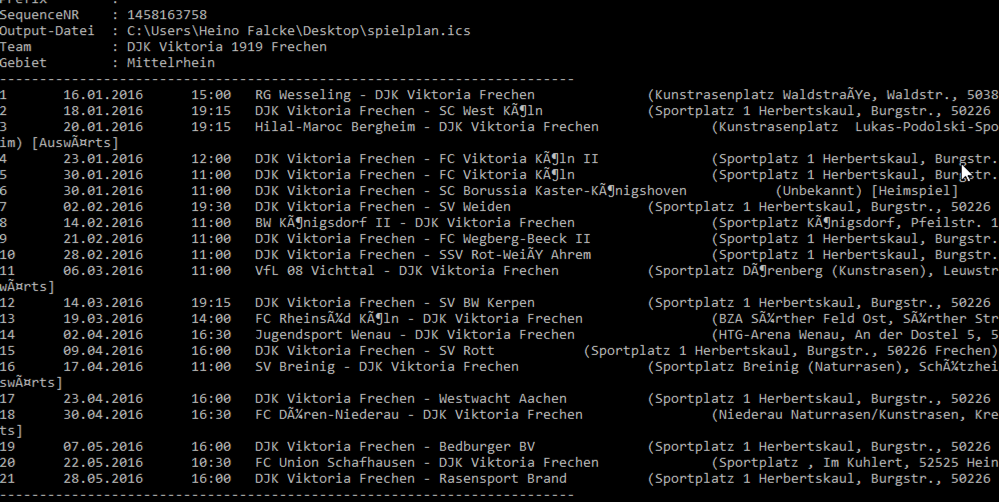999x502 pixels.
Task: Click the SequenceNR value 1458163758
Action: coord(167,15)
